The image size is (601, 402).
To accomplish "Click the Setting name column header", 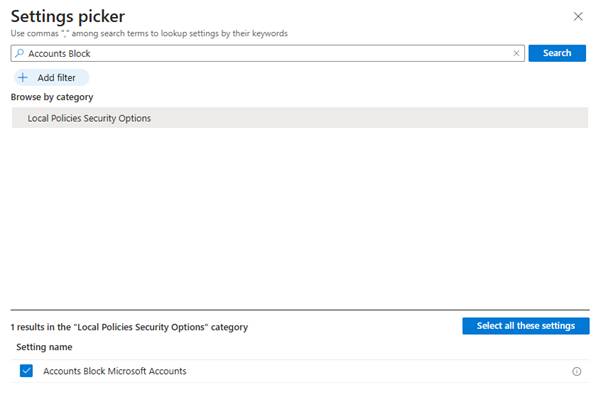I will 44,346.
